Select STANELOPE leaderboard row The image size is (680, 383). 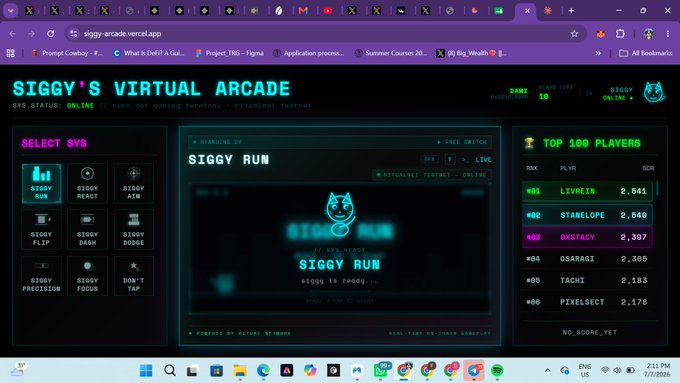(x=587, y=215)
